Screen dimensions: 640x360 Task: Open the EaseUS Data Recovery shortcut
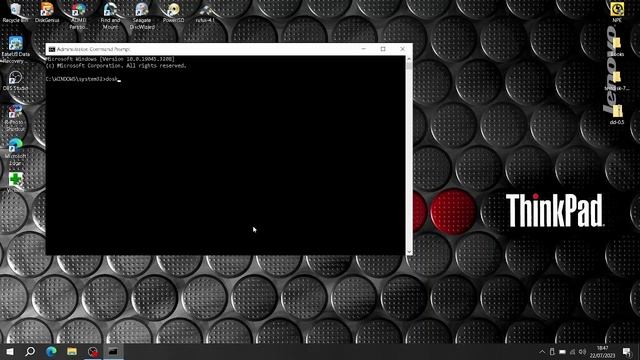click(16, 50)
